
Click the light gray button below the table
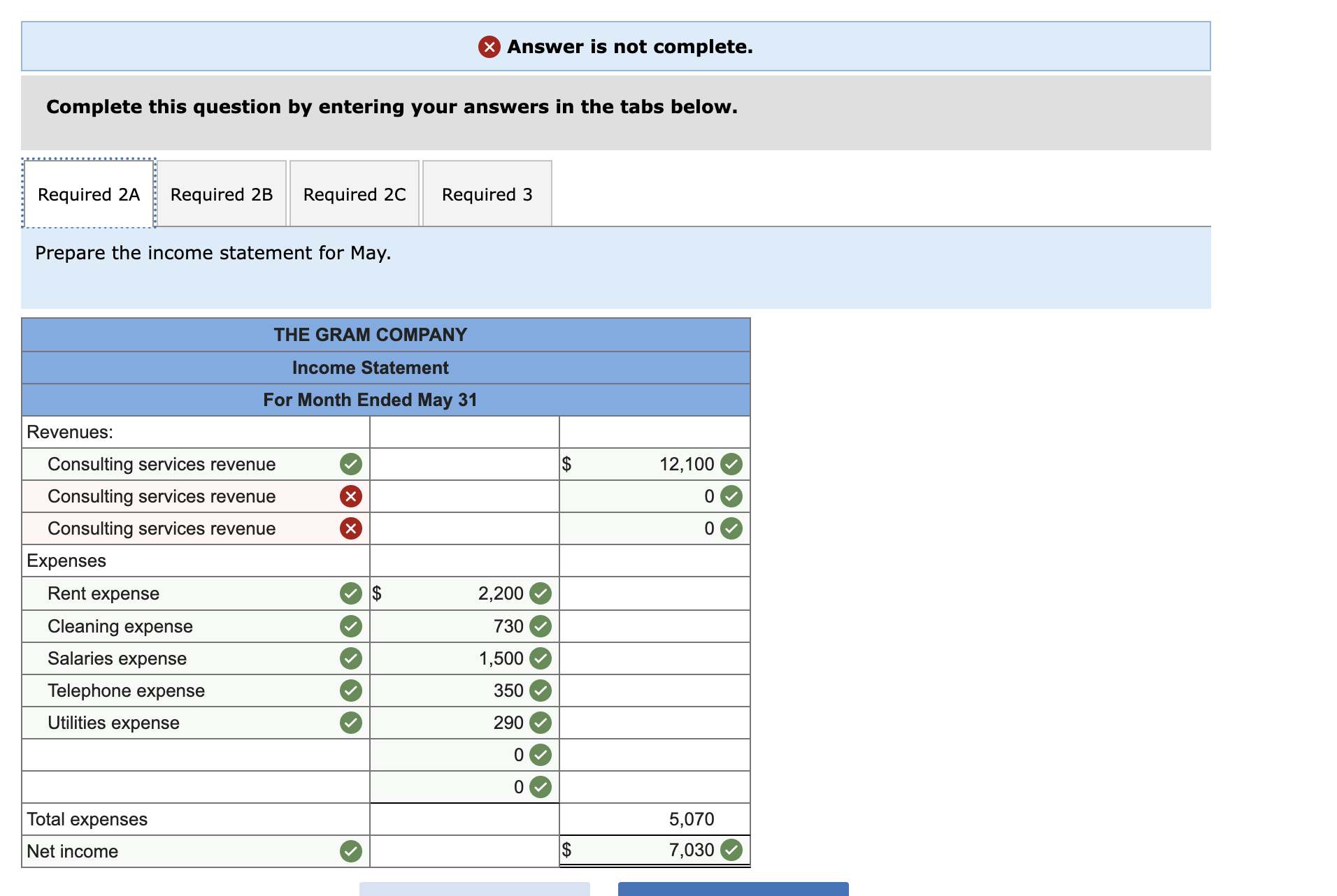pyautogui.click(x=474, y=888)
